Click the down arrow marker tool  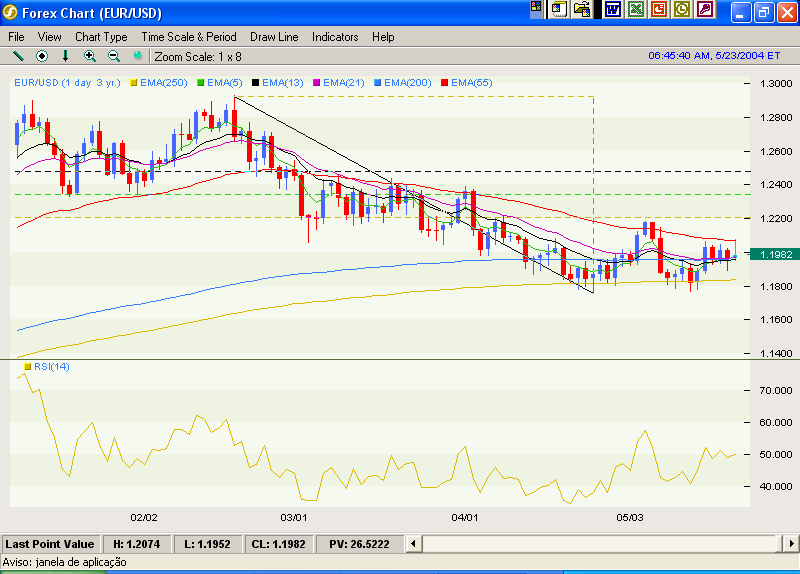[66, 56]
